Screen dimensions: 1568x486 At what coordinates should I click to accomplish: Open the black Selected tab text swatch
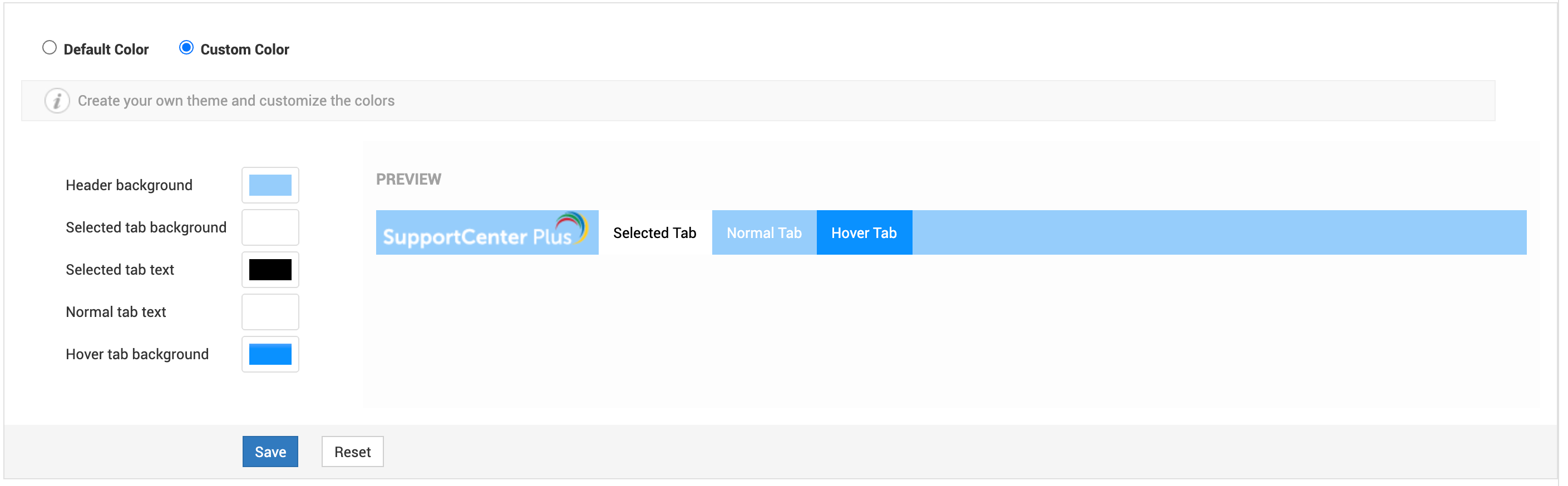(270, 270)
